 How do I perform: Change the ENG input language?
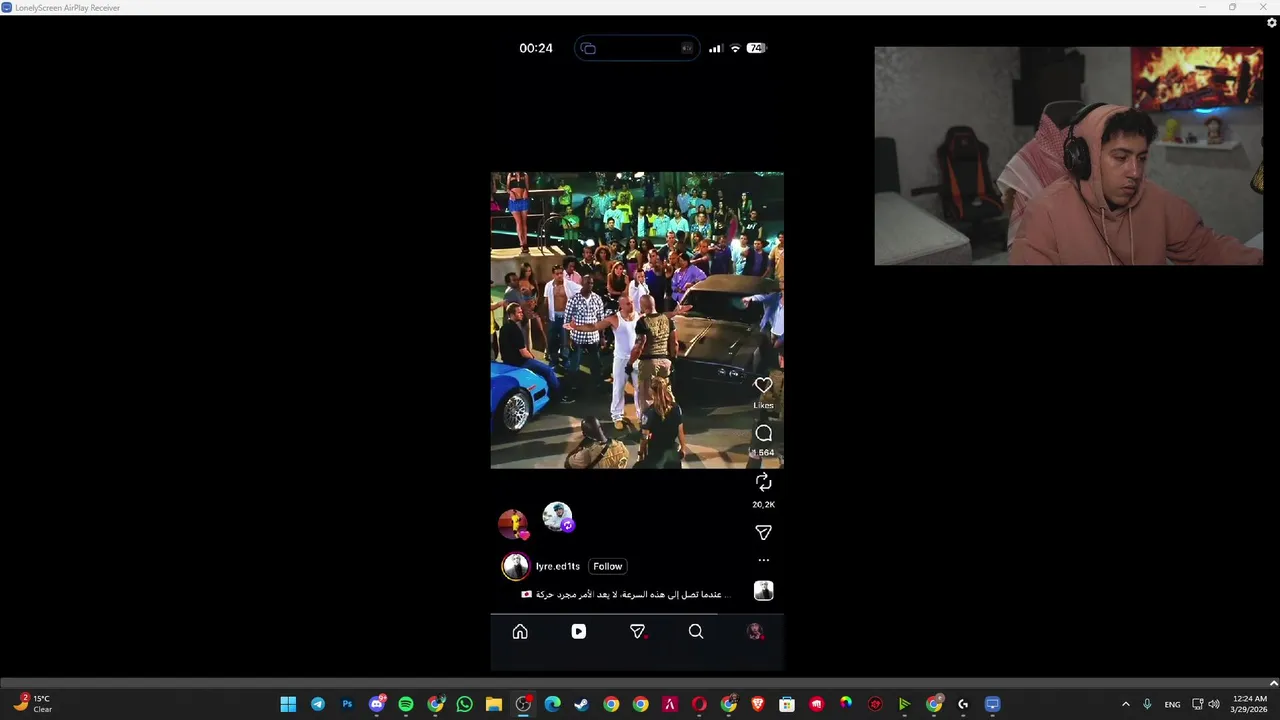[1172, 704]
